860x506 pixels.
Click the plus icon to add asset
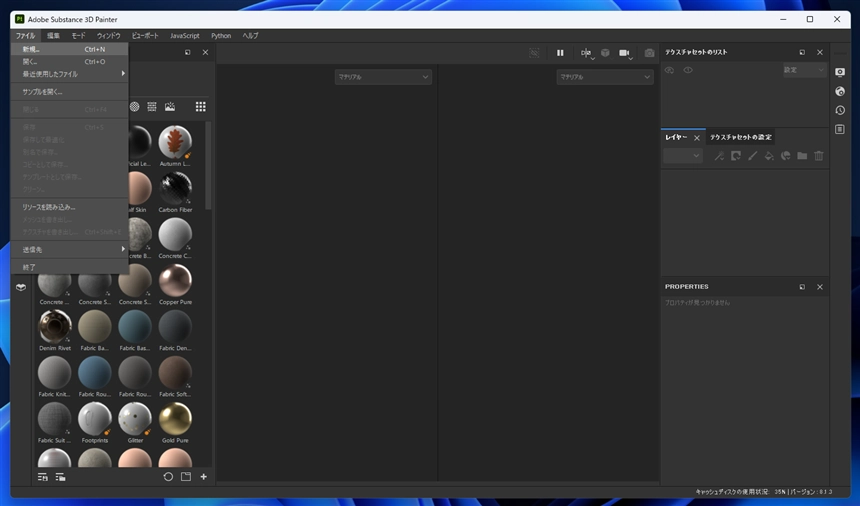(203, 477)
